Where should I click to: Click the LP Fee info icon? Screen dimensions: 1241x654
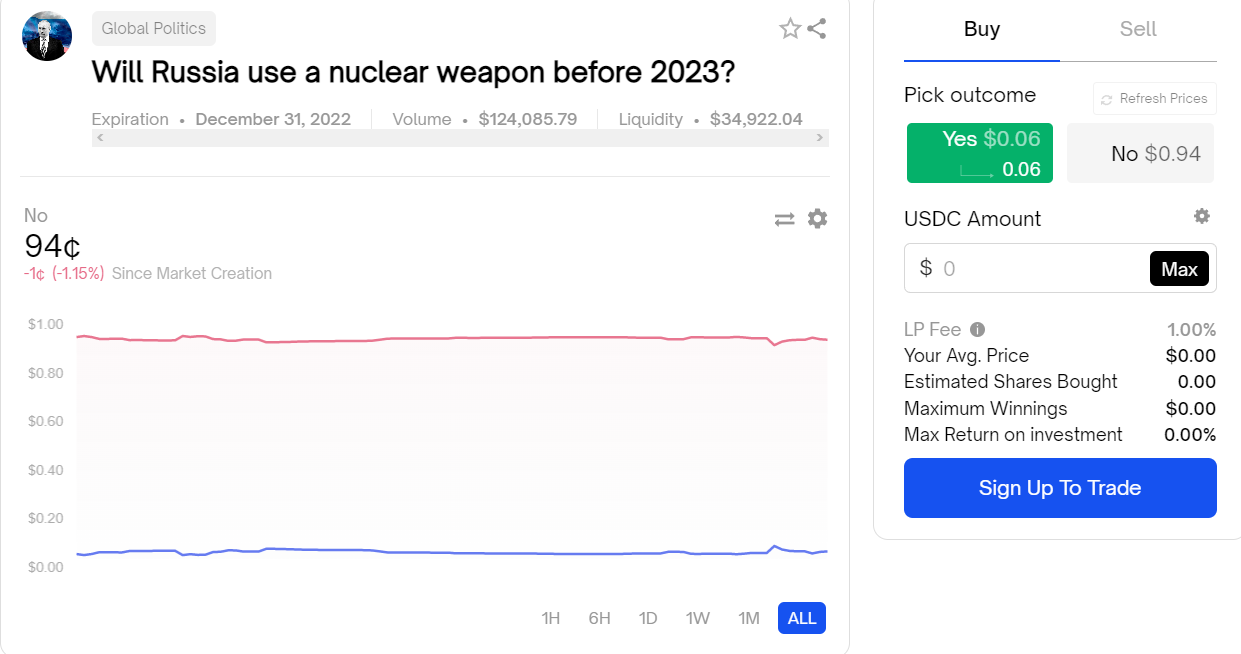pyautogui.click(x=978, y=329)
